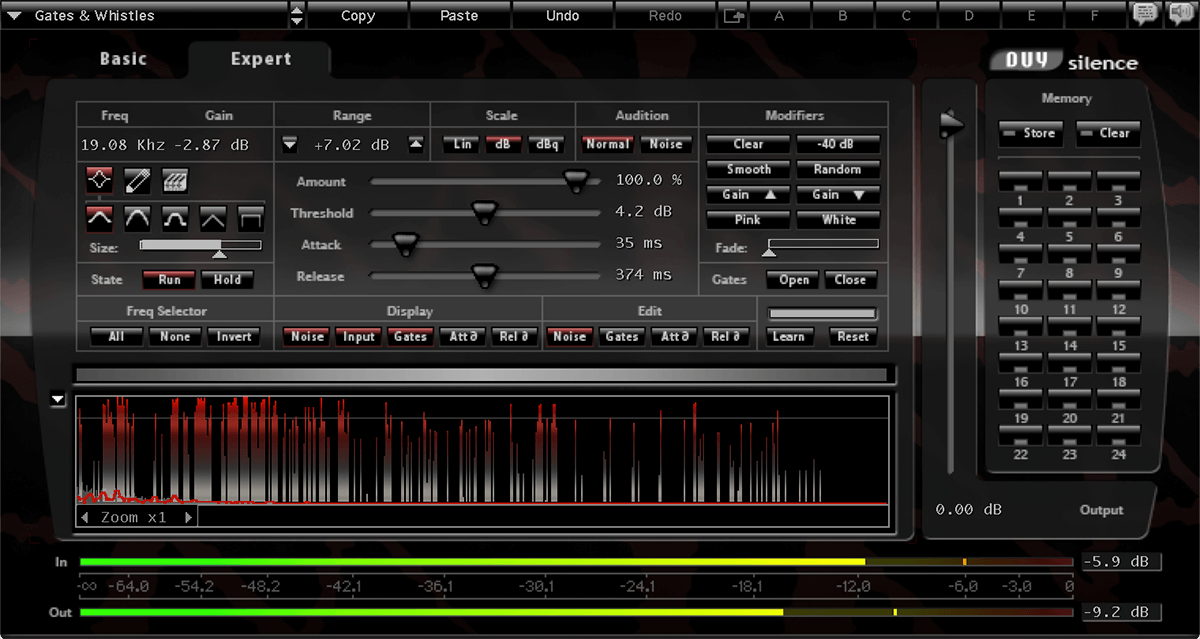Select preset slot B in top bar
The width and height of the screenshot is (1200, 639).
click(842, 16)
